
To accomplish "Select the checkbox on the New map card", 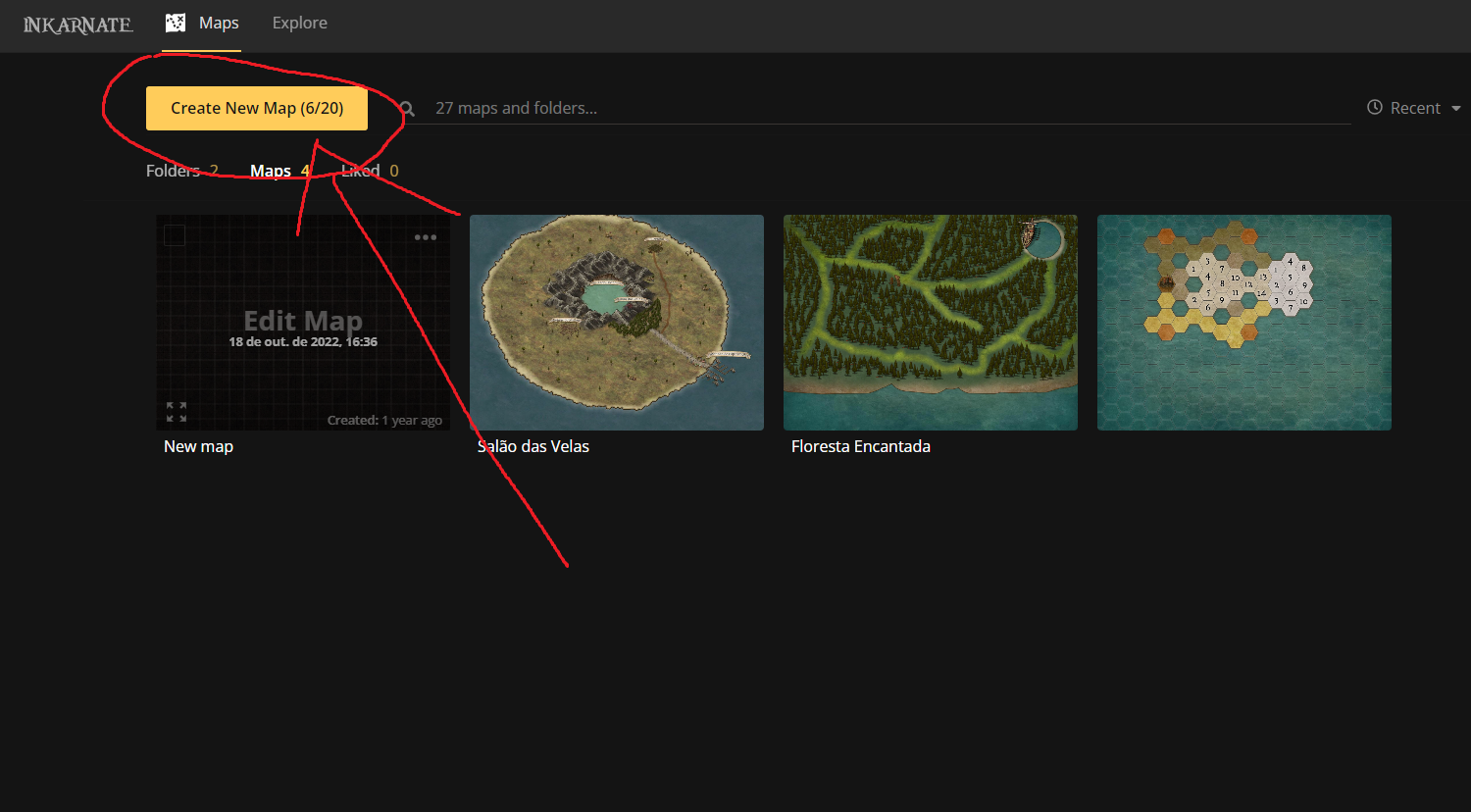I will tap(174, 235).
